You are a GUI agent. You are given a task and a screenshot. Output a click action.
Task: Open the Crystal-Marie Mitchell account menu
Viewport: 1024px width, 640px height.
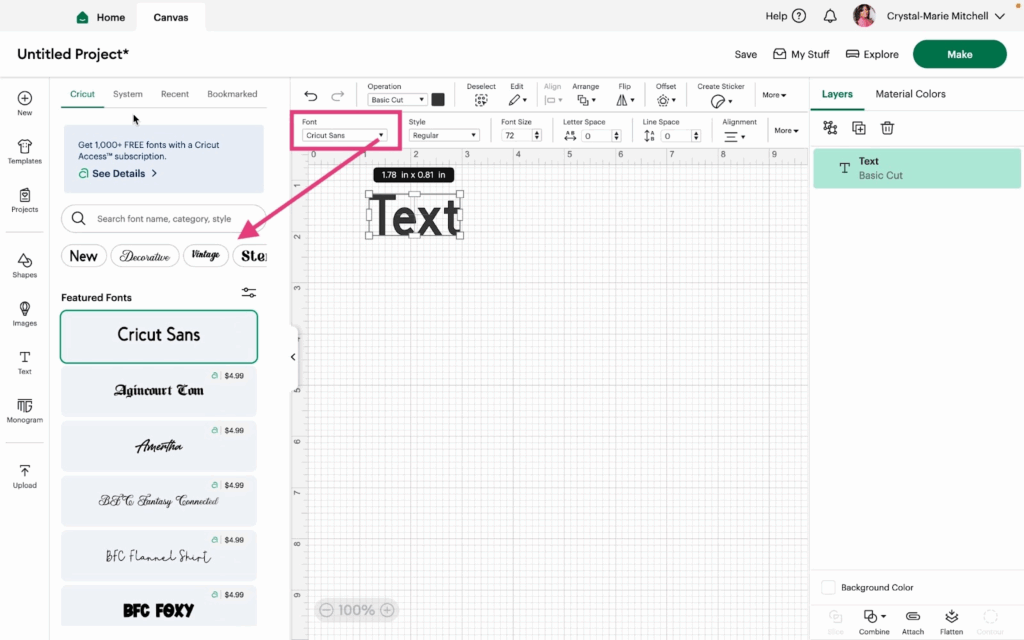click(945, 16)
